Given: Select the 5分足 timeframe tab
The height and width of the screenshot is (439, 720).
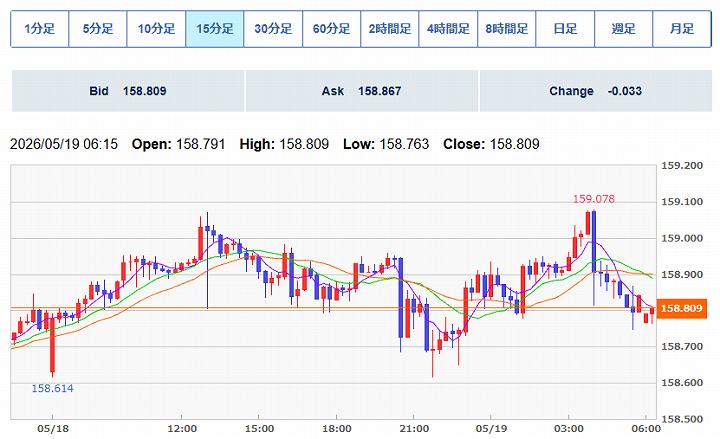Looking at the screenshot, I should point(98,29).
